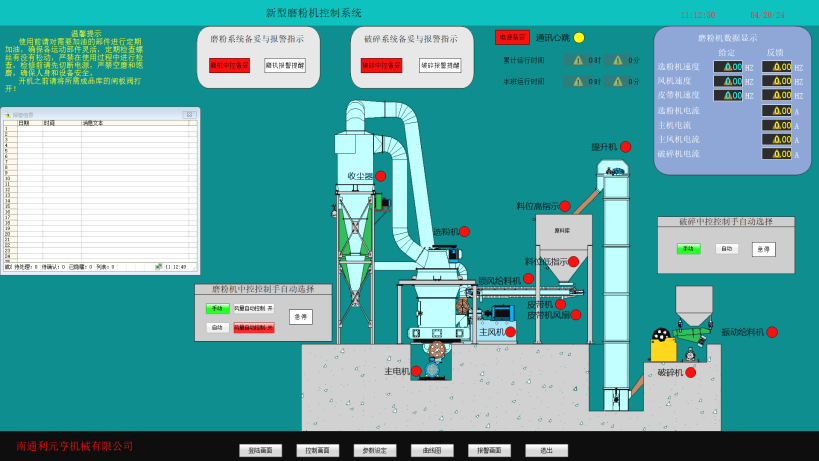Open the 参数设定 screen from bottom bar

(x=375, y=450)
